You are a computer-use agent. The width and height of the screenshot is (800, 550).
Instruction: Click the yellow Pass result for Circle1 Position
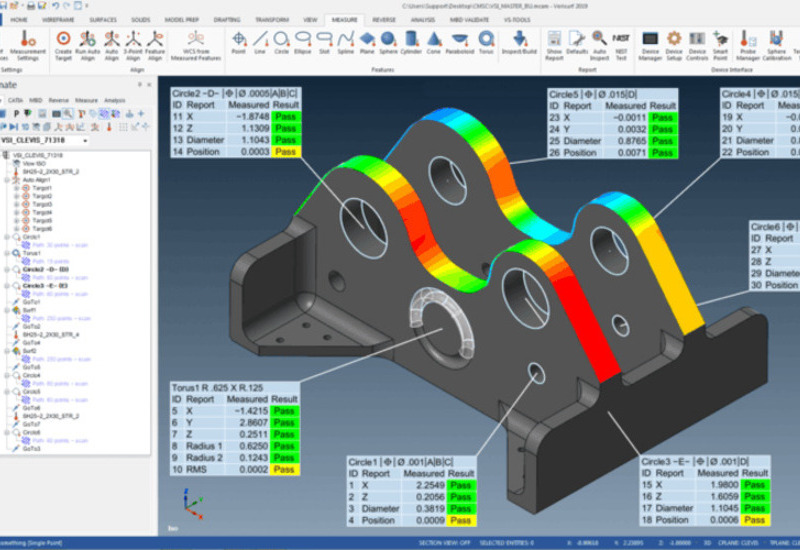(461, 520)
